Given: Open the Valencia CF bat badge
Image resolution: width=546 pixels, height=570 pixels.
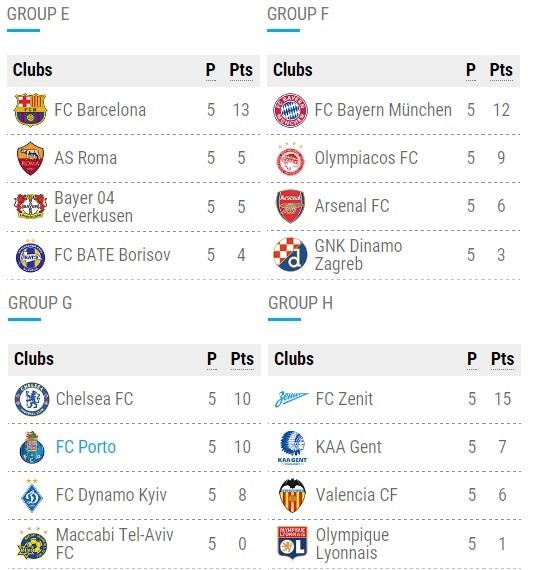Looking at the screenshot, I should (292, 495).
